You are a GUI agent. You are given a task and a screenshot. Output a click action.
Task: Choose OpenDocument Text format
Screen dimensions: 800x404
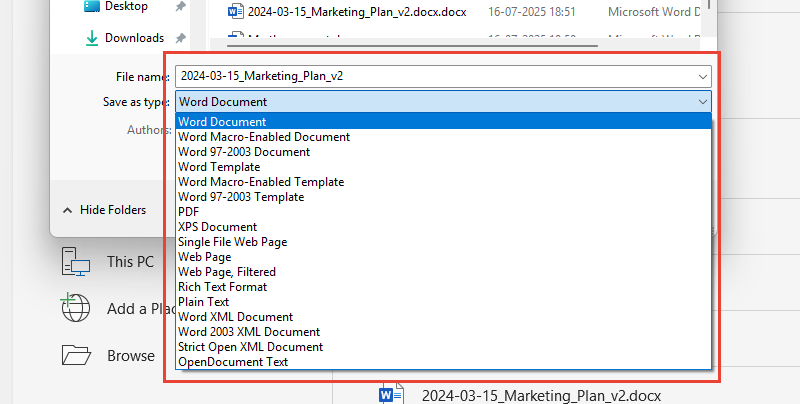(443, 362)
